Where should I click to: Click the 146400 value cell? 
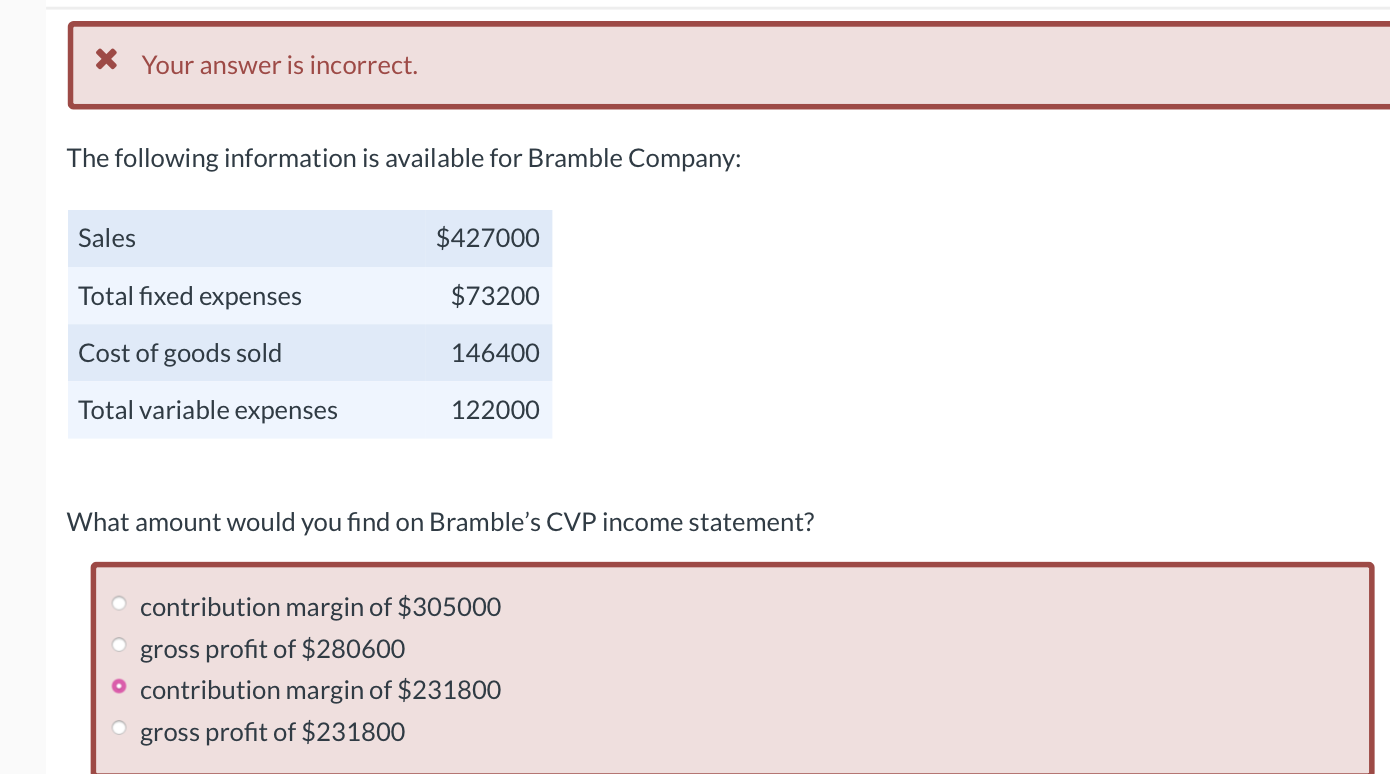coord(495,352)
